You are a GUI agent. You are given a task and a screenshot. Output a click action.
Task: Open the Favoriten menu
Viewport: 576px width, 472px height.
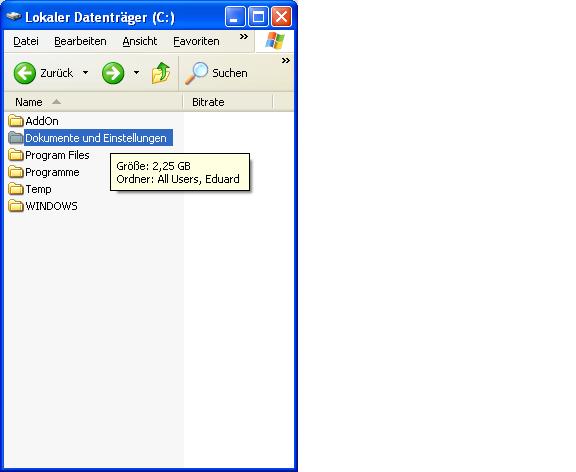click(196, 41)
